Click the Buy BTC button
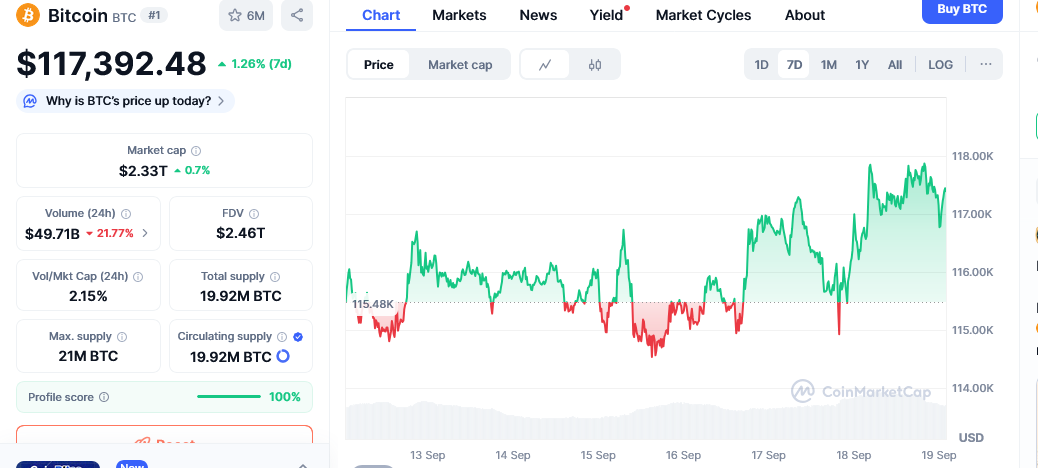Image resolution: width=1038 pixels, height=468 pixels. (962, 9)
